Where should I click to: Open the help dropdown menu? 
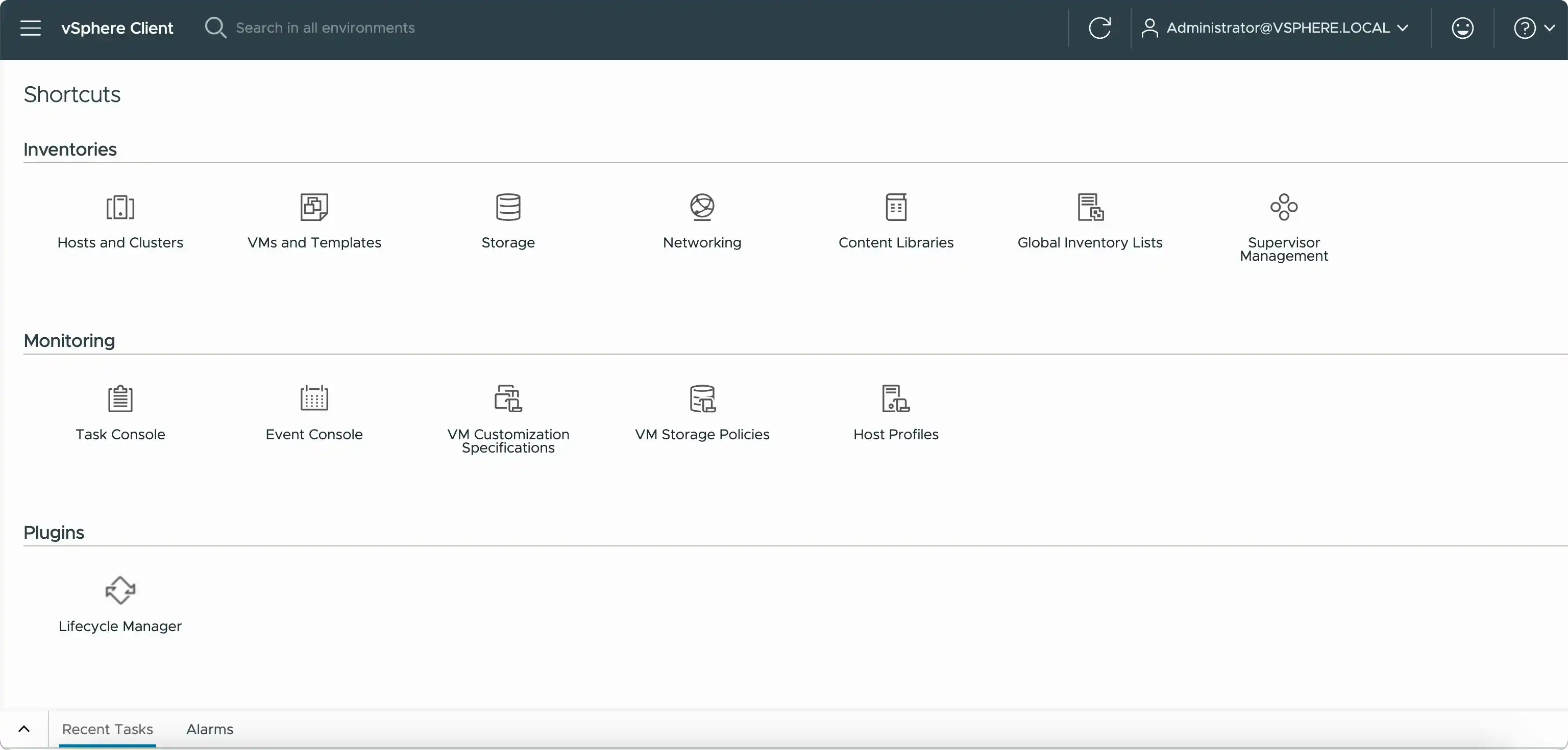pos(1533,28)
